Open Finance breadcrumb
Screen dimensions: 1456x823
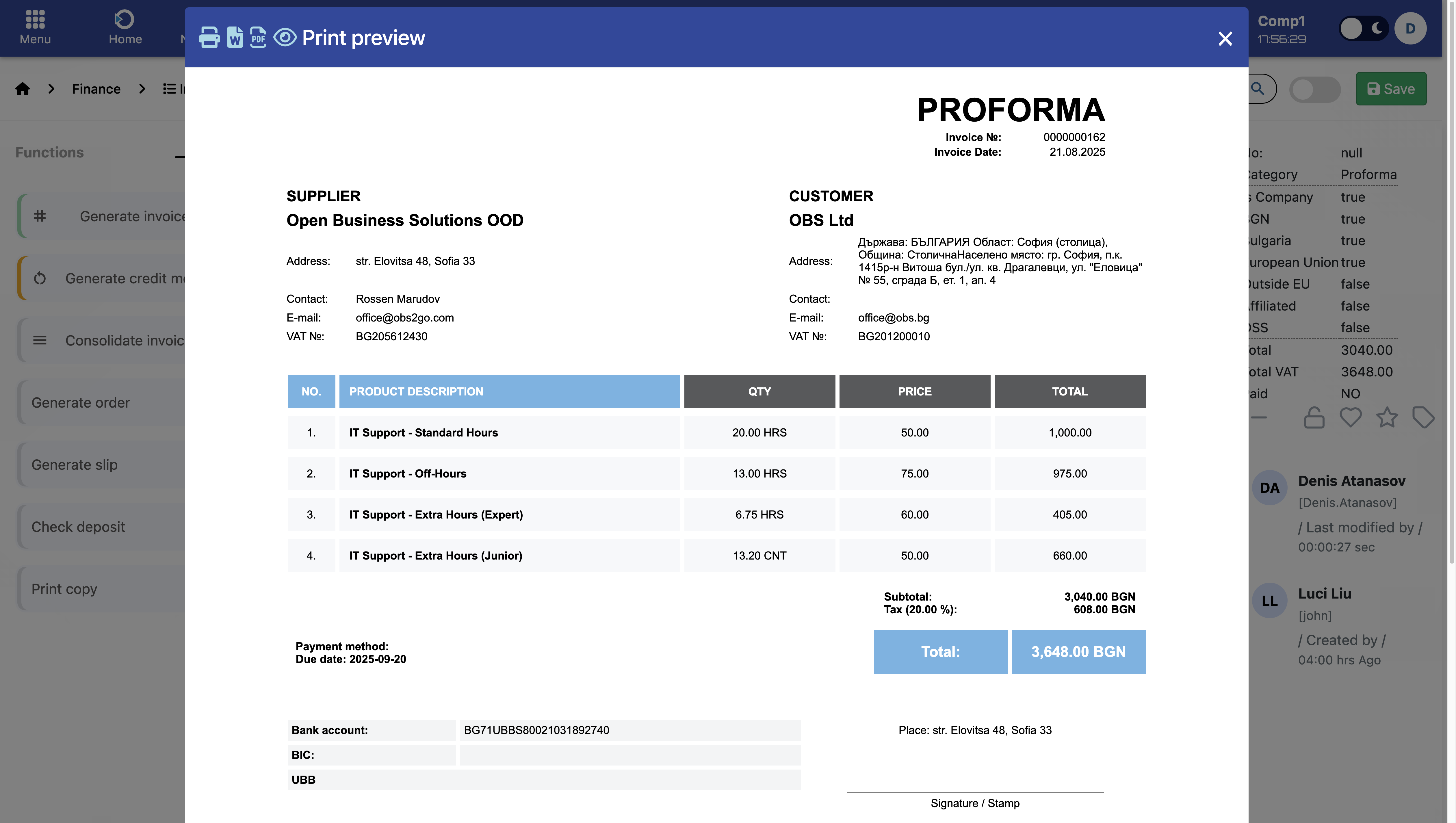96,89
